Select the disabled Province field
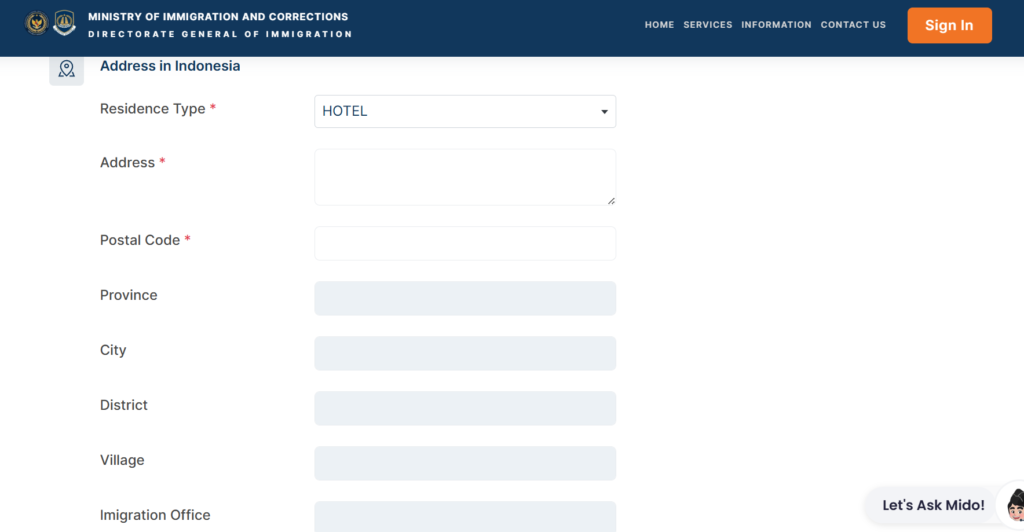The width and height of the screenshot is (1024, 532). [465, 298]
